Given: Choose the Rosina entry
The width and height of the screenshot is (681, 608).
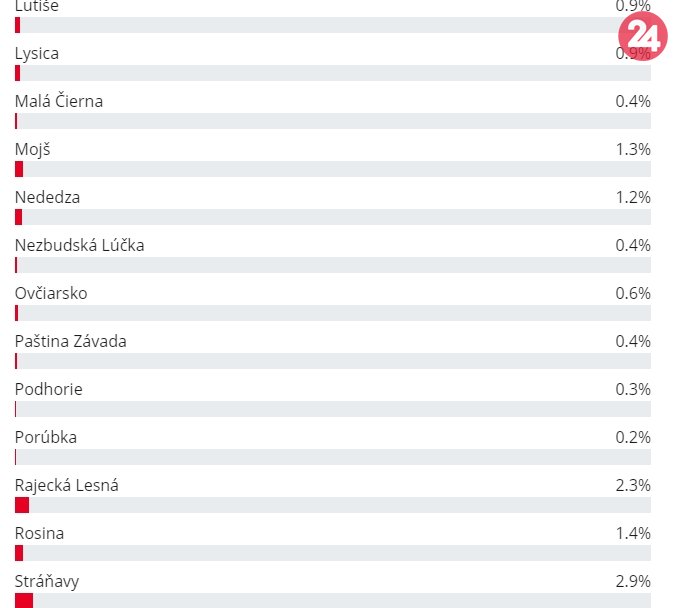Looking at the screenshot, I should pyautogui.click(x=40, y=533).
